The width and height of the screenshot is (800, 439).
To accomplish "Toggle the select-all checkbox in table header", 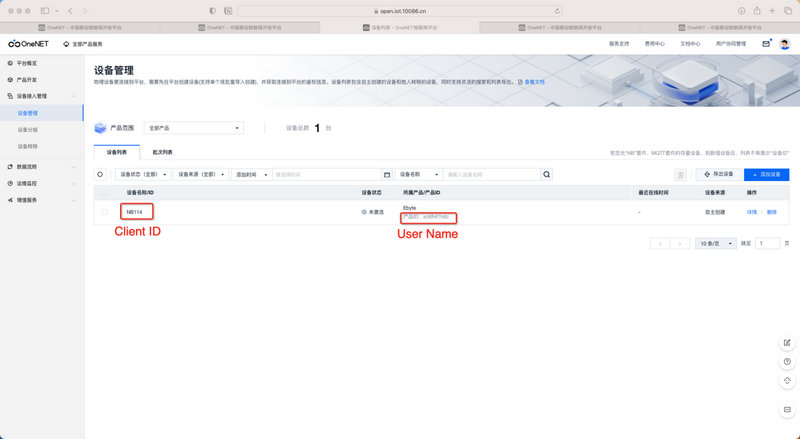I will [x=105, y=193].
